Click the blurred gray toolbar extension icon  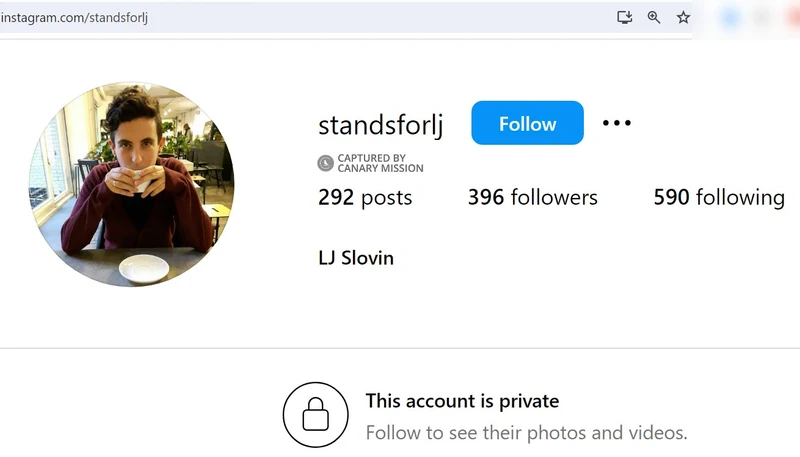click(x=762, y=17)
